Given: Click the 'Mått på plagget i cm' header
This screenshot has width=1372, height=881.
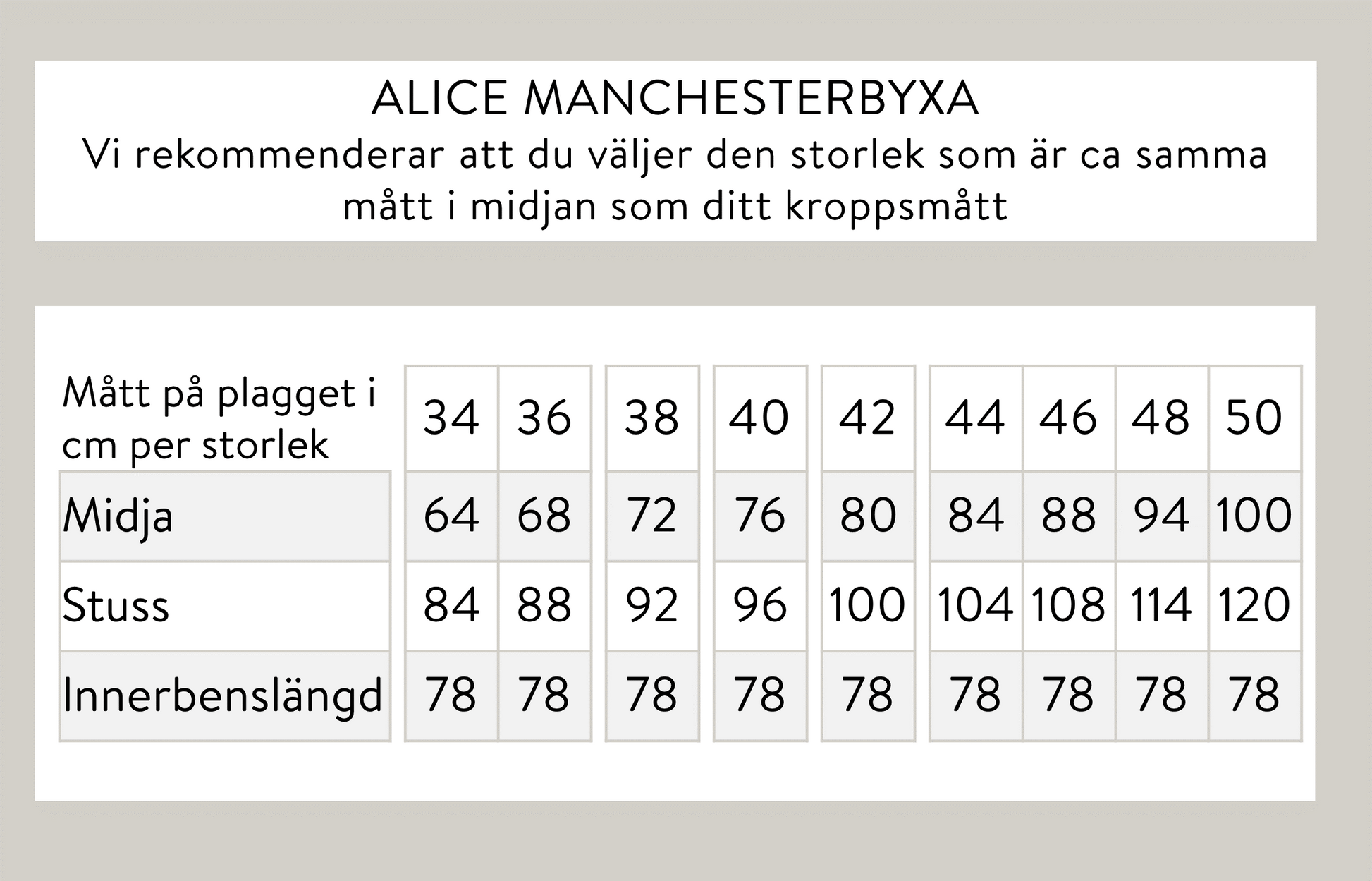Looking at the screenshot, I should point(219,418).
